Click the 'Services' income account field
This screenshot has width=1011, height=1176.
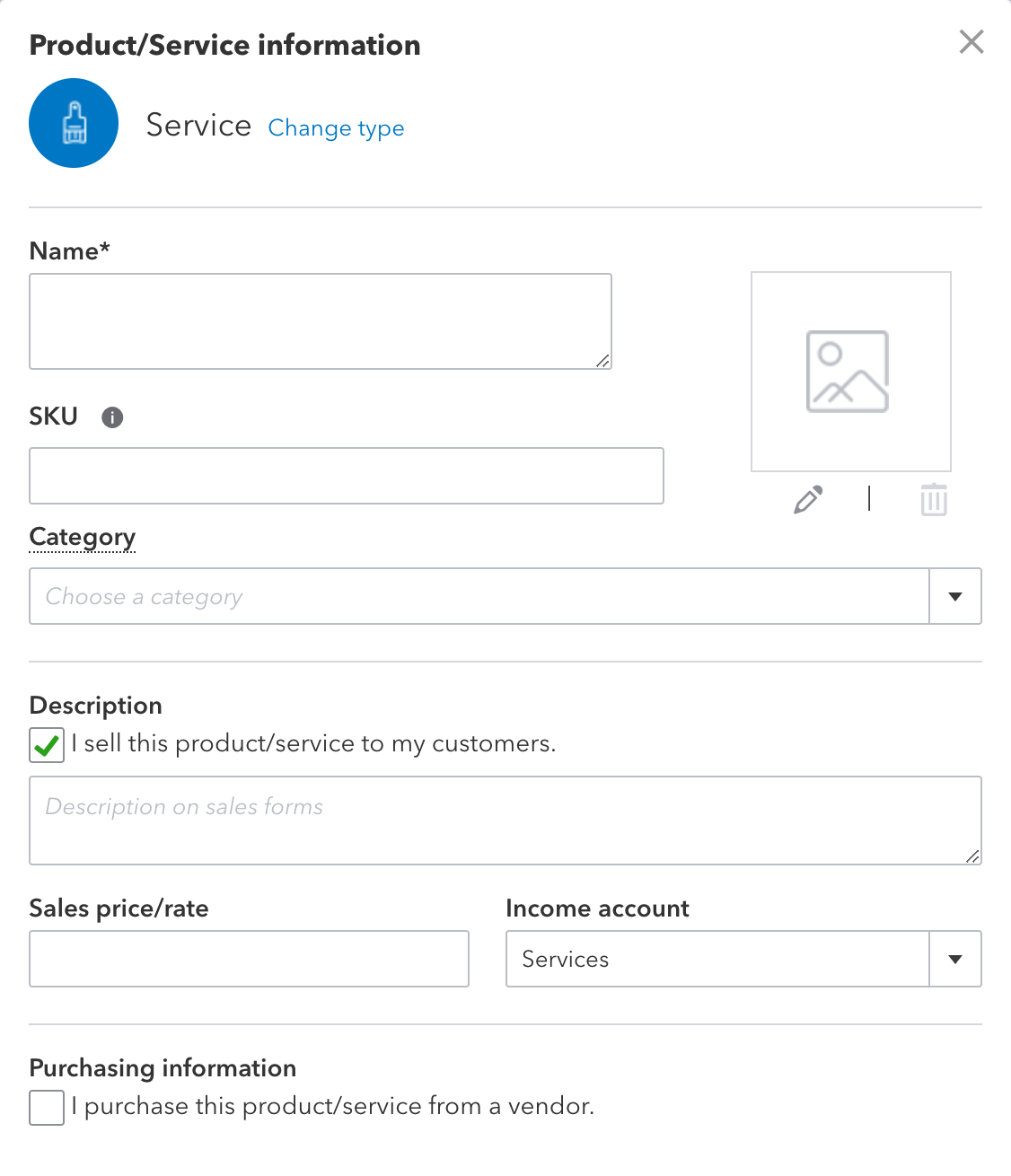click(x=716, y=960)
